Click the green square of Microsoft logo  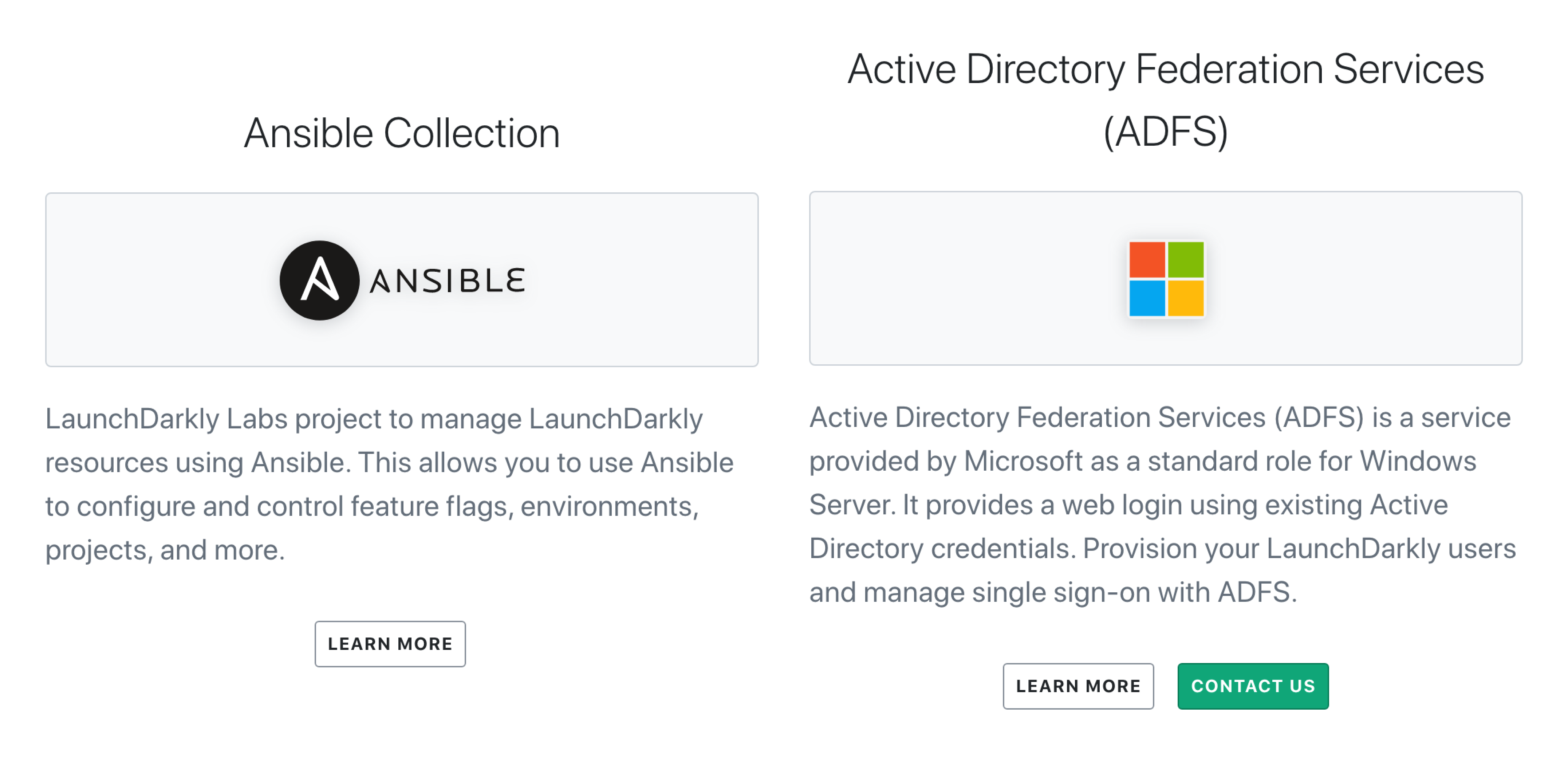(1186, 259)
